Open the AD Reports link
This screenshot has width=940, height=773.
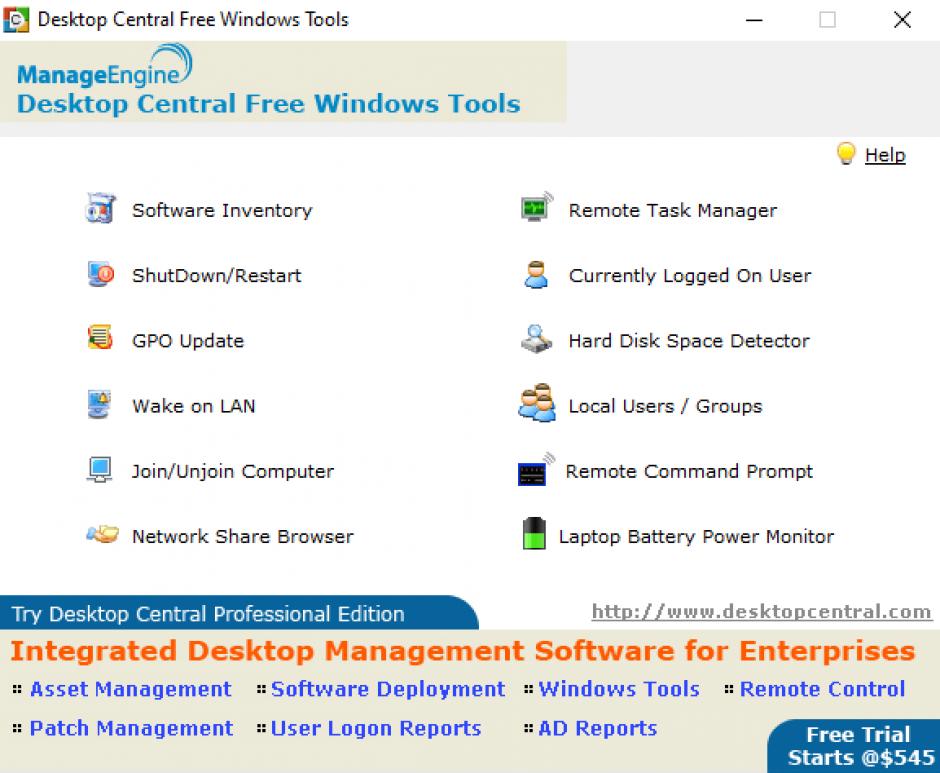pyautogui.click(x=598, y=728)
